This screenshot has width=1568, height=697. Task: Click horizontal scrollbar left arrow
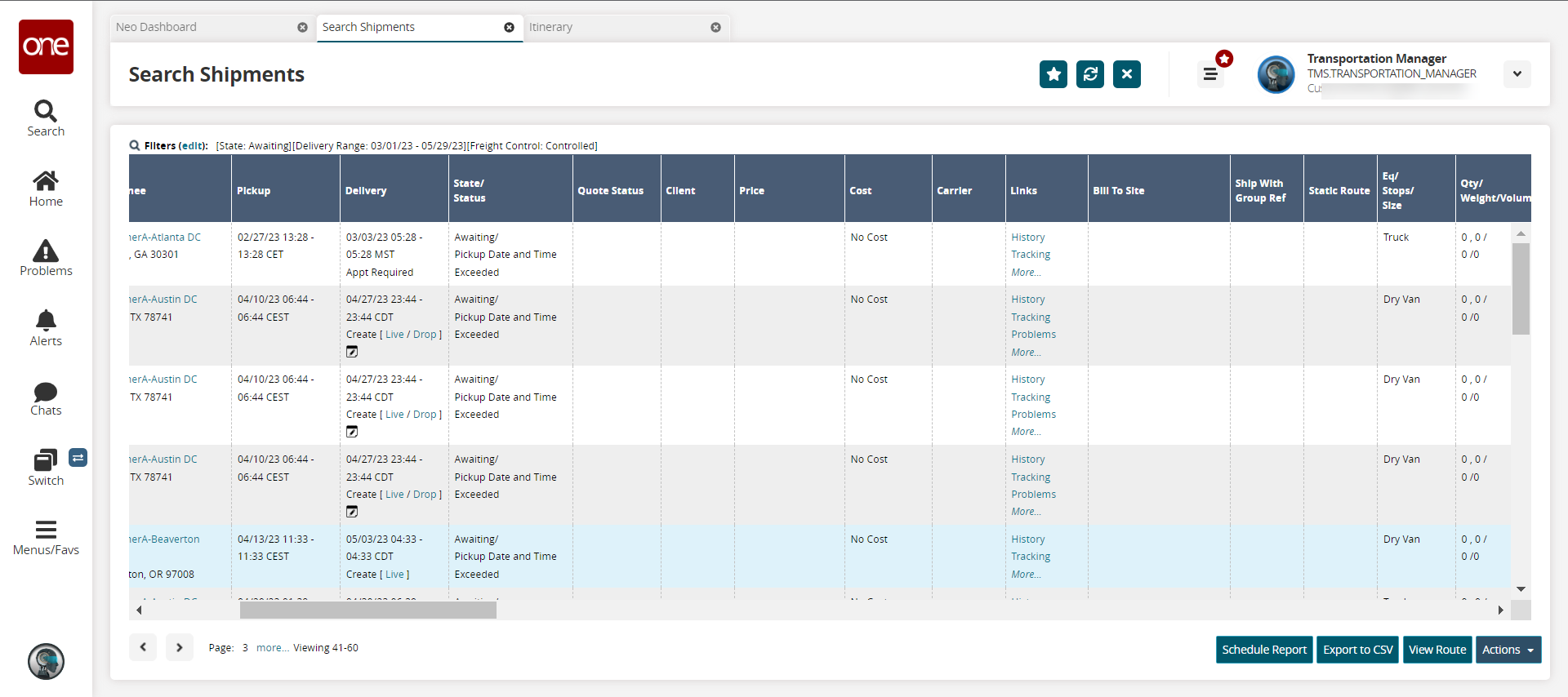coord(139,610)
